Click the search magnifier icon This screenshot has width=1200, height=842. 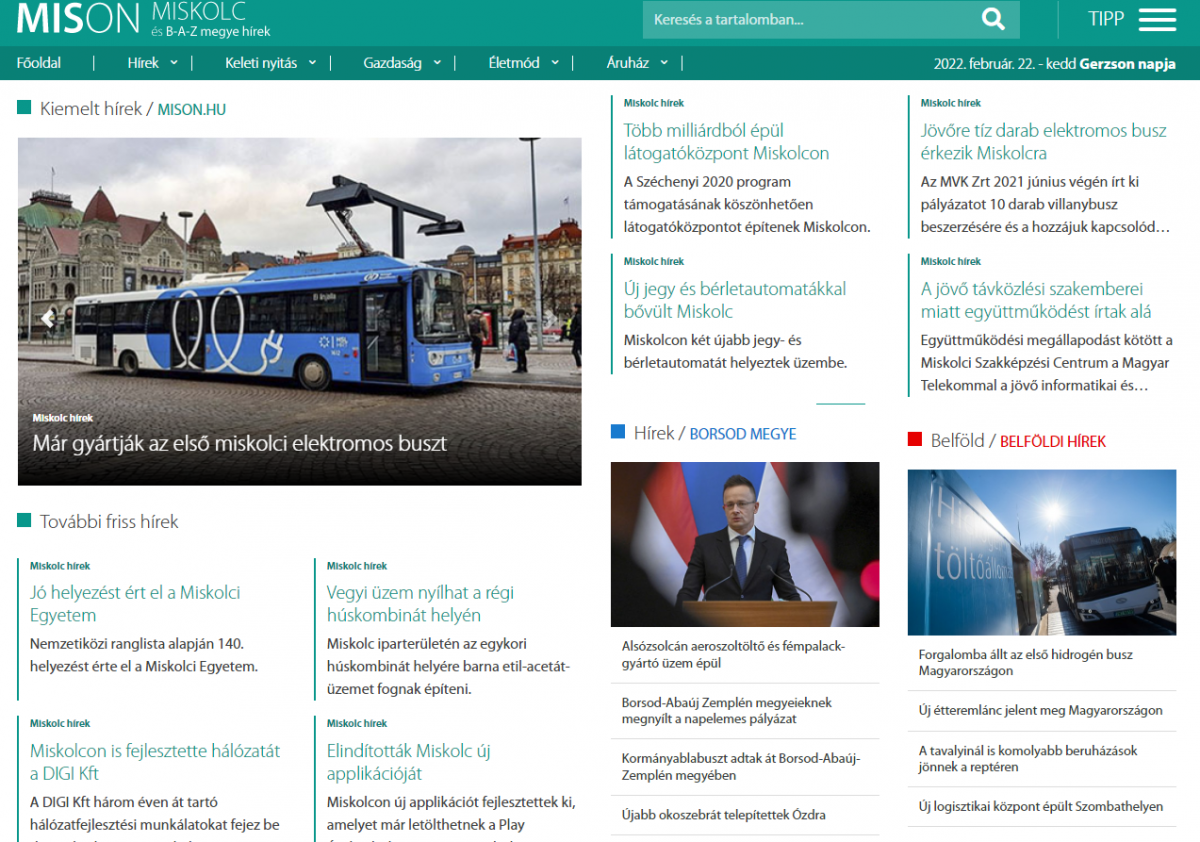(992, 19)
